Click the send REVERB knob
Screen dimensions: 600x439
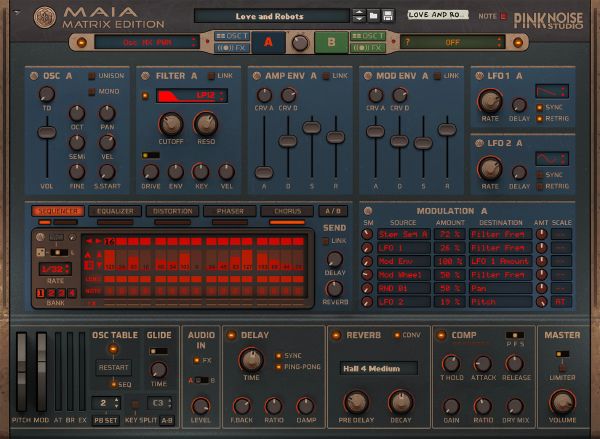(x=334, y=289)
